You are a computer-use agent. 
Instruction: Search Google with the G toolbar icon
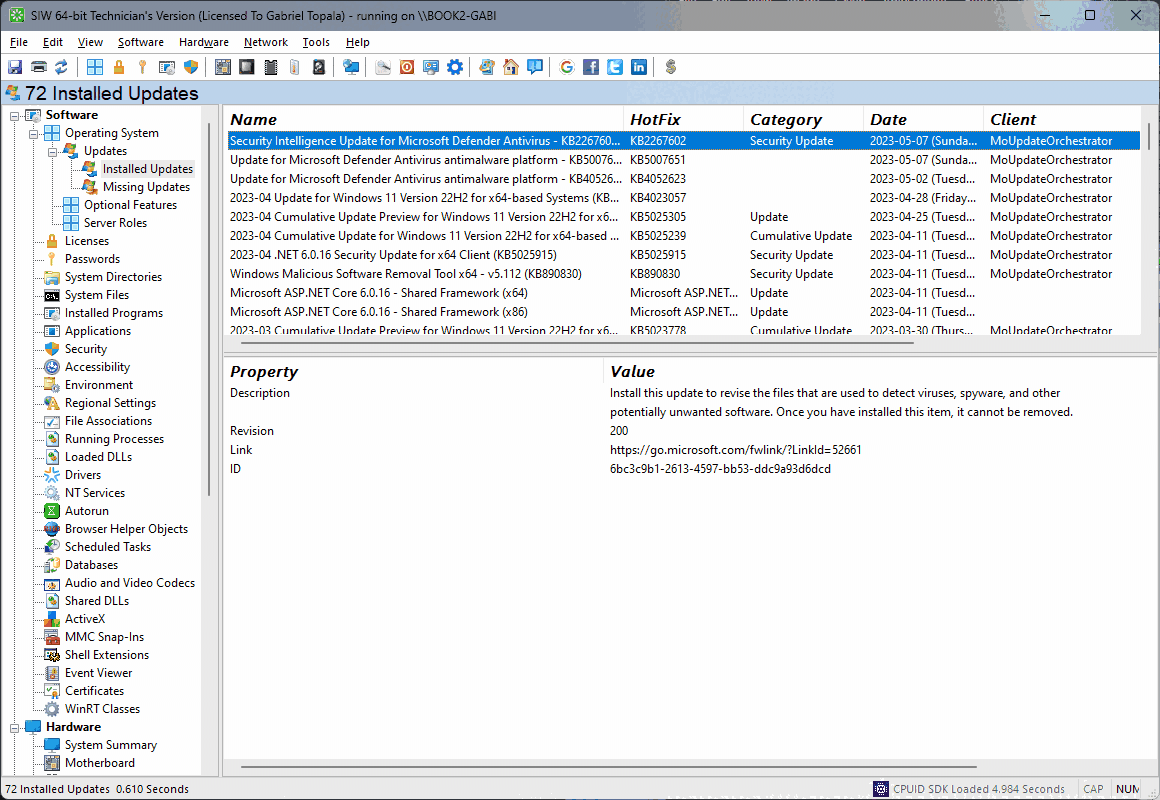point(566,67)
